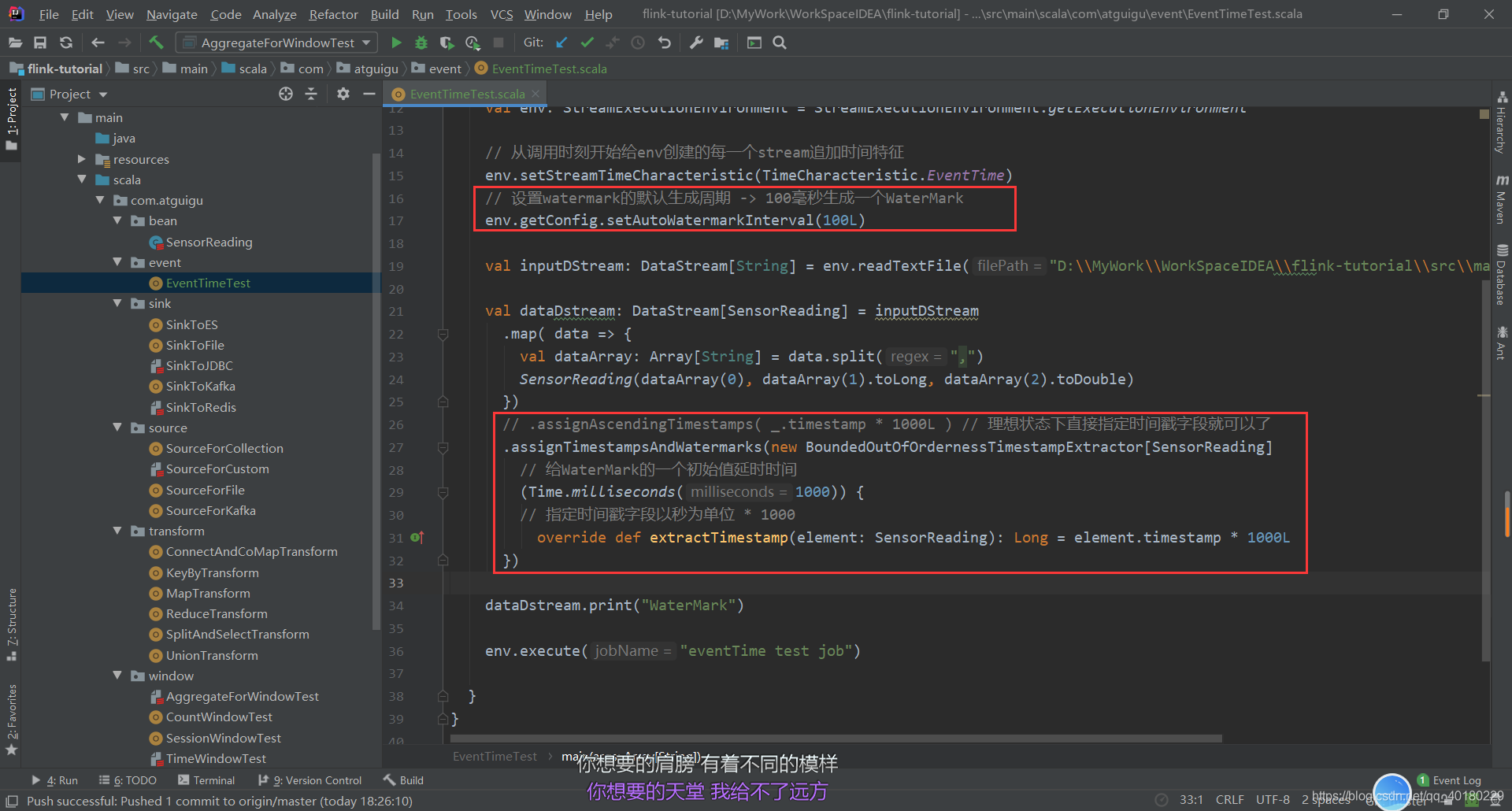Close EventTimeTest.scala tab
Image resolution: width=1512 pixels, height=811 pixels.
click(x=535, y=94)
